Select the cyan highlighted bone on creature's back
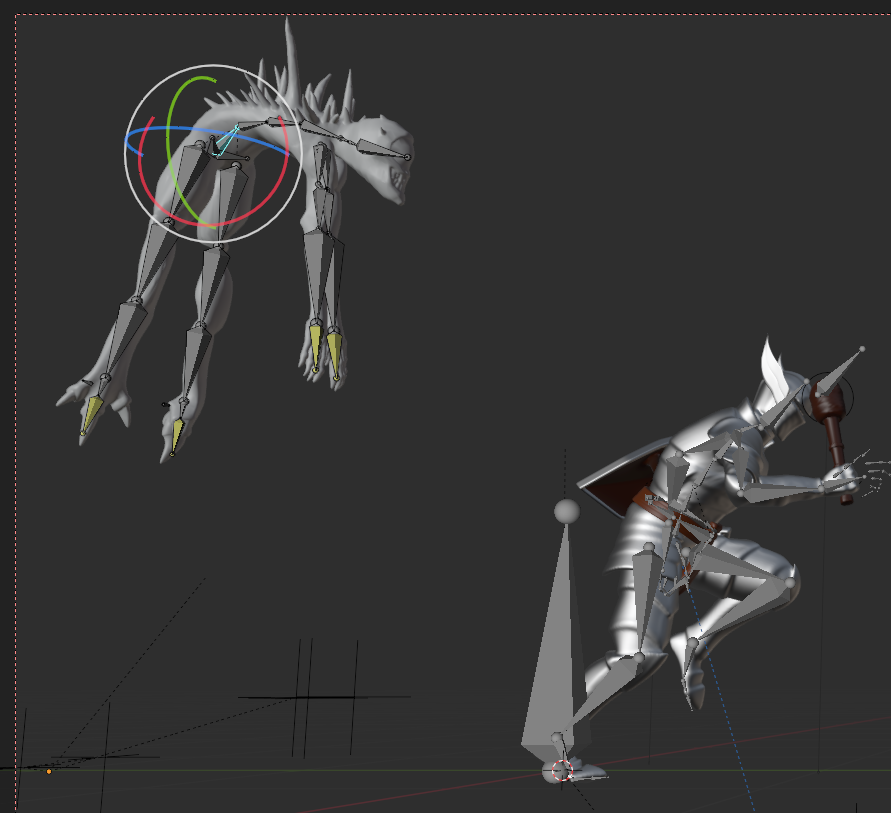This screenshot has width=891, height=813. (x=226, y=140)
